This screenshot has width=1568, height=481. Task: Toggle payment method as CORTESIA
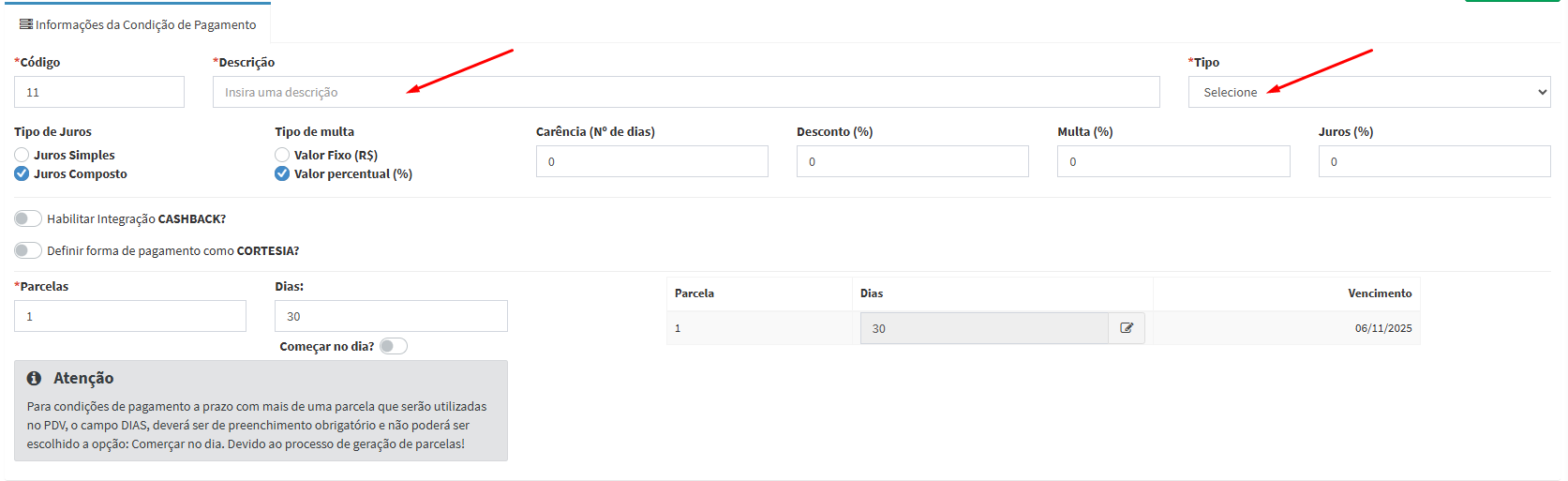pos(28,250)
